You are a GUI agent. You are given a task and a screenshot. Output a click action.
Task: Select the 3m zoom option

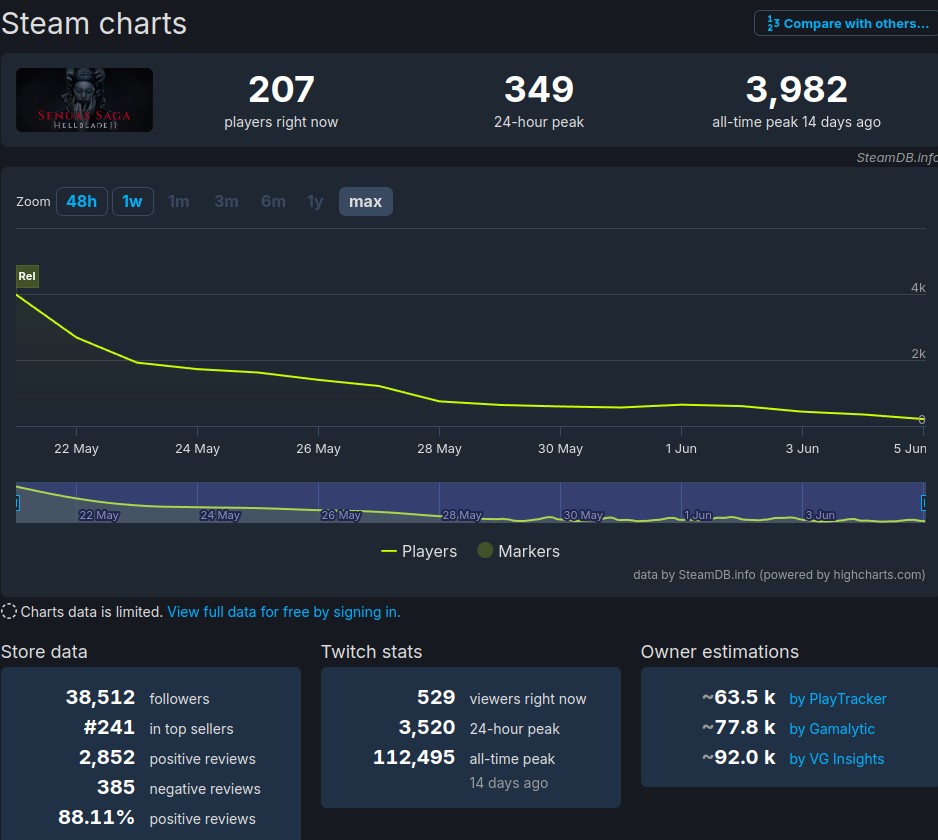[x=226, y=202]
